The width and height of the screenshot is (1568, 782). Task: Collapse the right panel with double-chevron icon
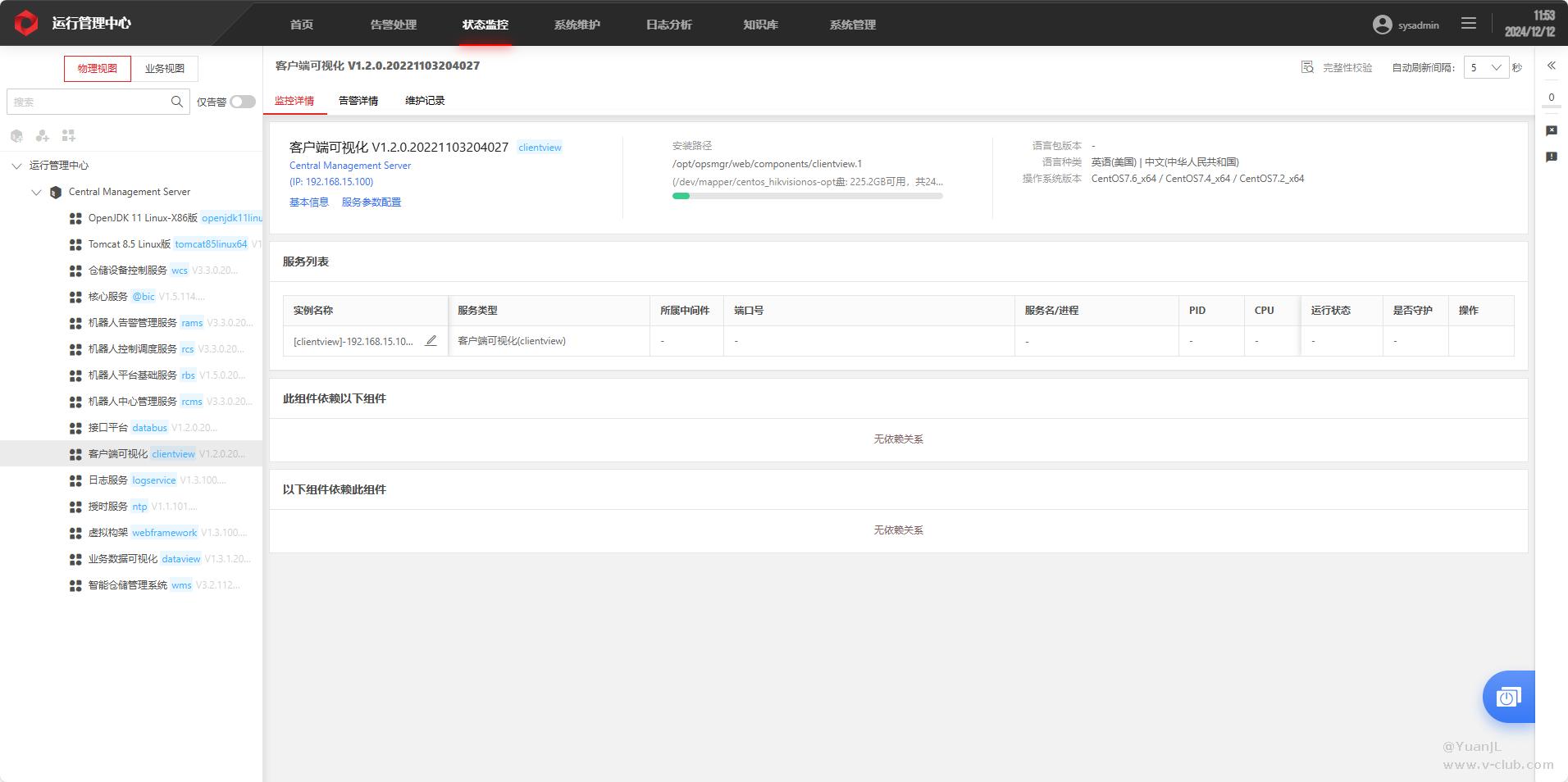pos(1551,66)
